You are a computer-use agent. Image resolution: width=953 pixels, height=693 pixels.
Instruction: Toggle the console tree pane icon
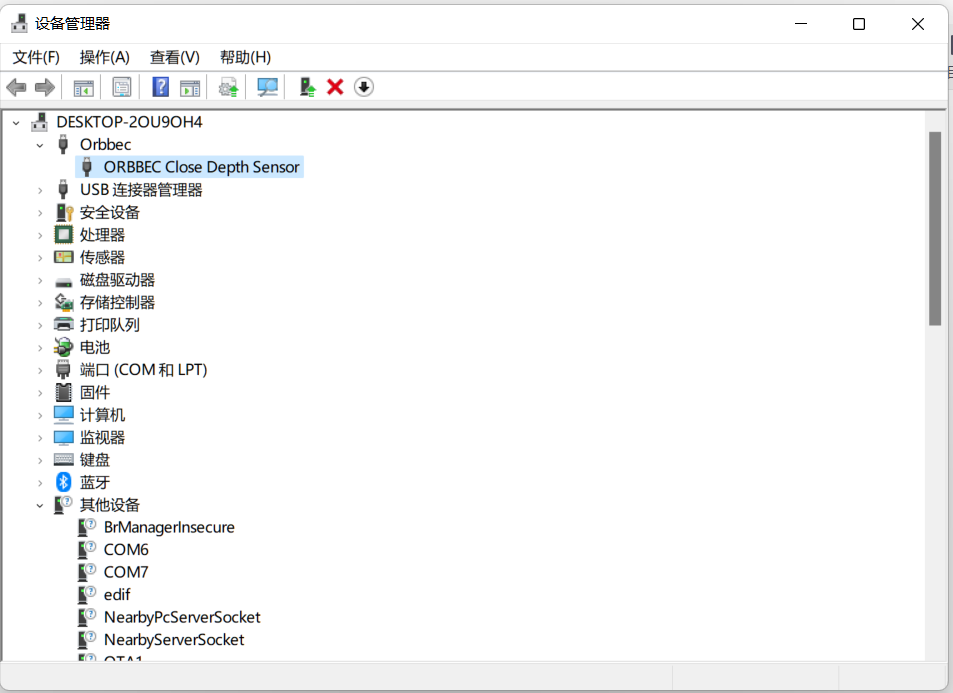[x=83, y=87]
